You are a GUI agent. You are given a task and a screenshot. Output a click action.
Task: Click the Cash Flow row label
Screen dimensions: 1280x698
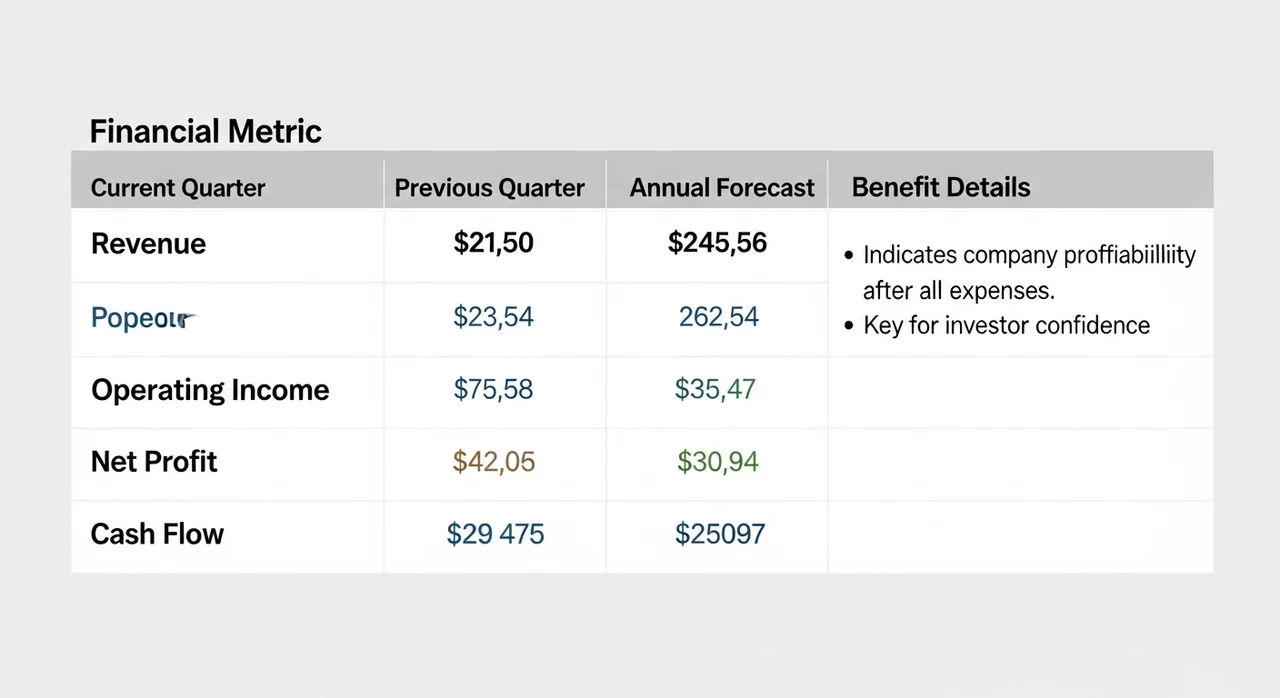pos(157,534)
